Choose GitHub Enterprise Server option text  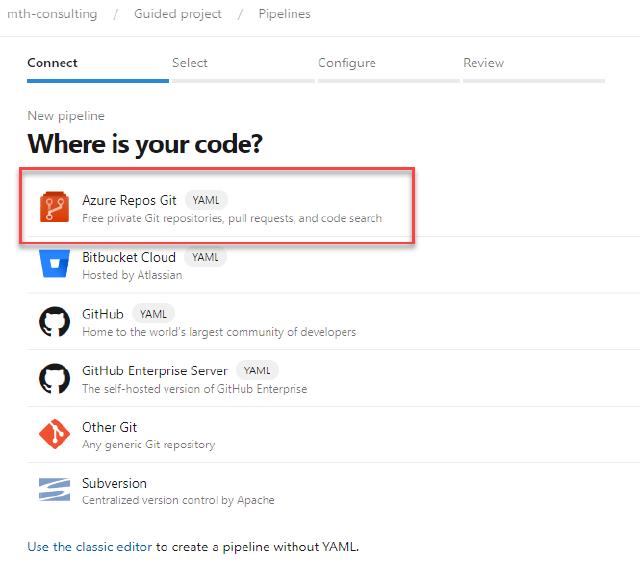(x=155, y=370)
